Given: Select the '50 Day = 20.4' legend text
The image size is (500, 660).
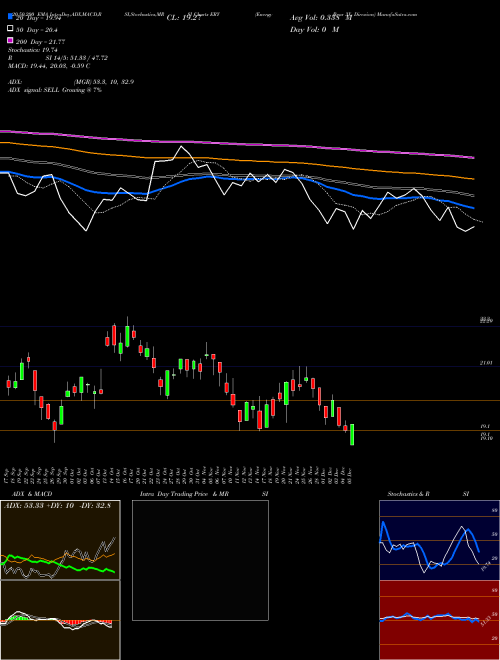Looking at the screenshot, I should [37, 29].
